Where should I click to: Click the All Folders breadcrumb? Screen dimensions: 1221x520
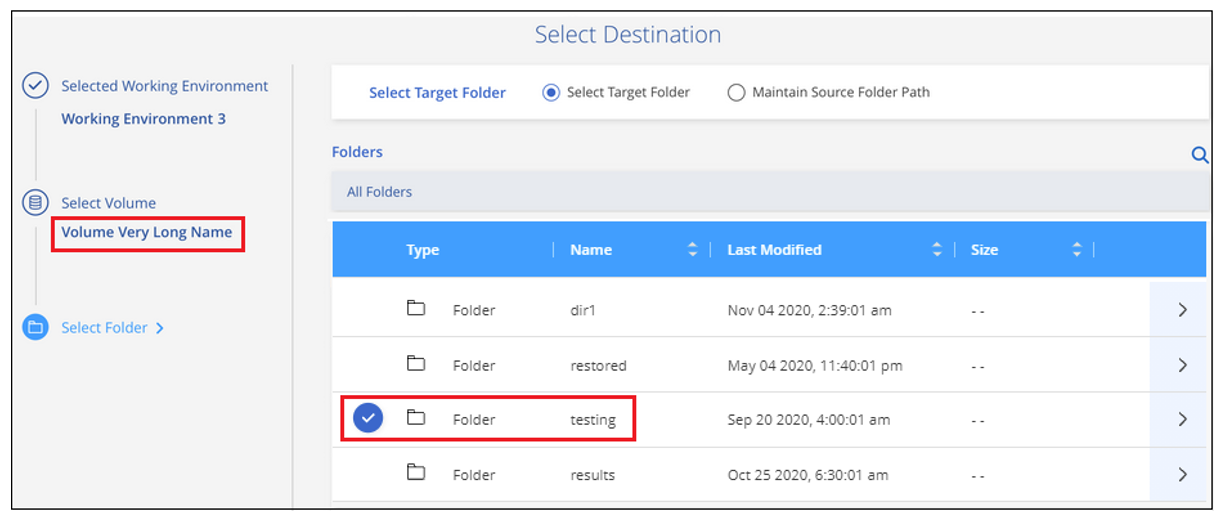(x=379, y=191)
